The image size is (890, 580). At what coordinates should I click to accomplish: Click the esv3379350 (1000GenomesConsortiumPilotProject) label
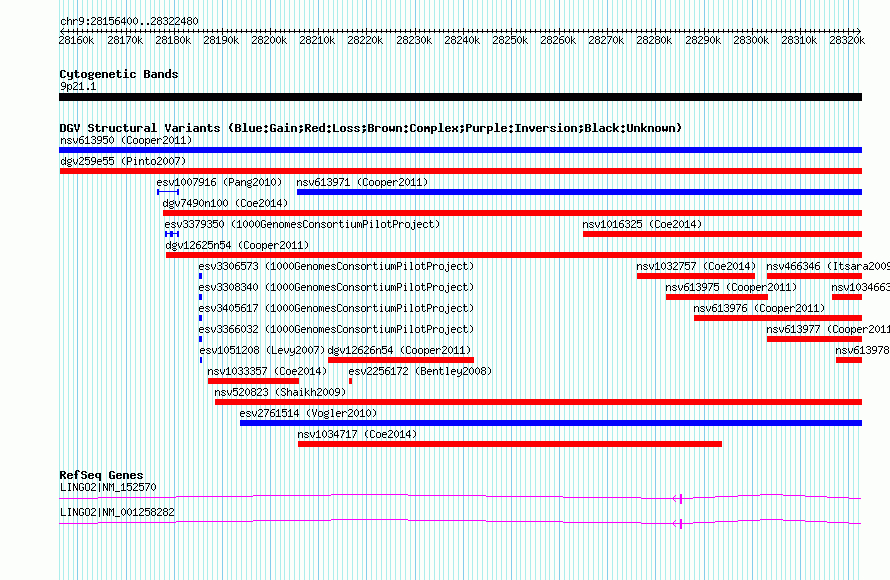[x=302, y=224]
